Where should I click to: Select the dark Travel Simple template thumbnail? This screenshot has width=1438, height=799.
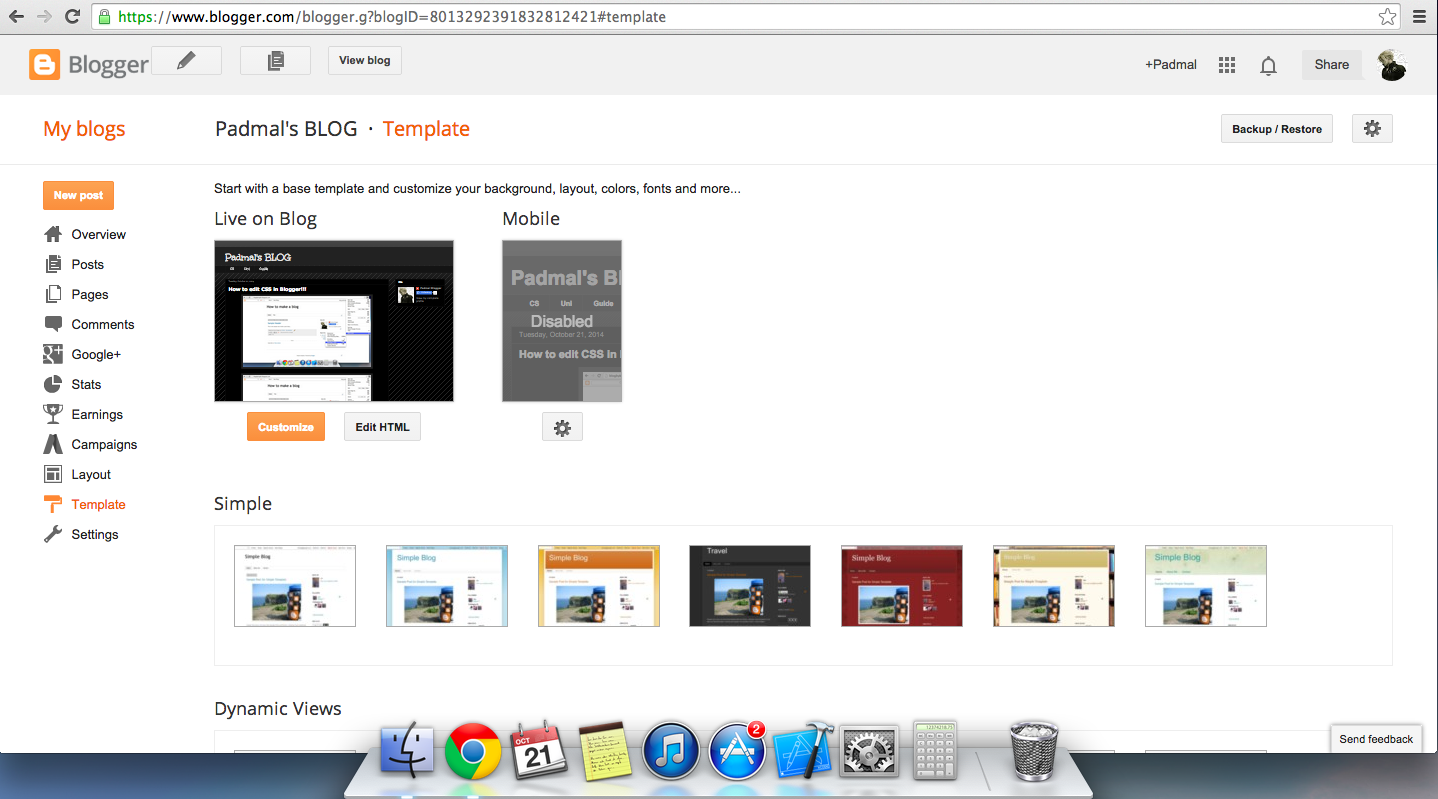pyautogui.click(x=750, y=586)
